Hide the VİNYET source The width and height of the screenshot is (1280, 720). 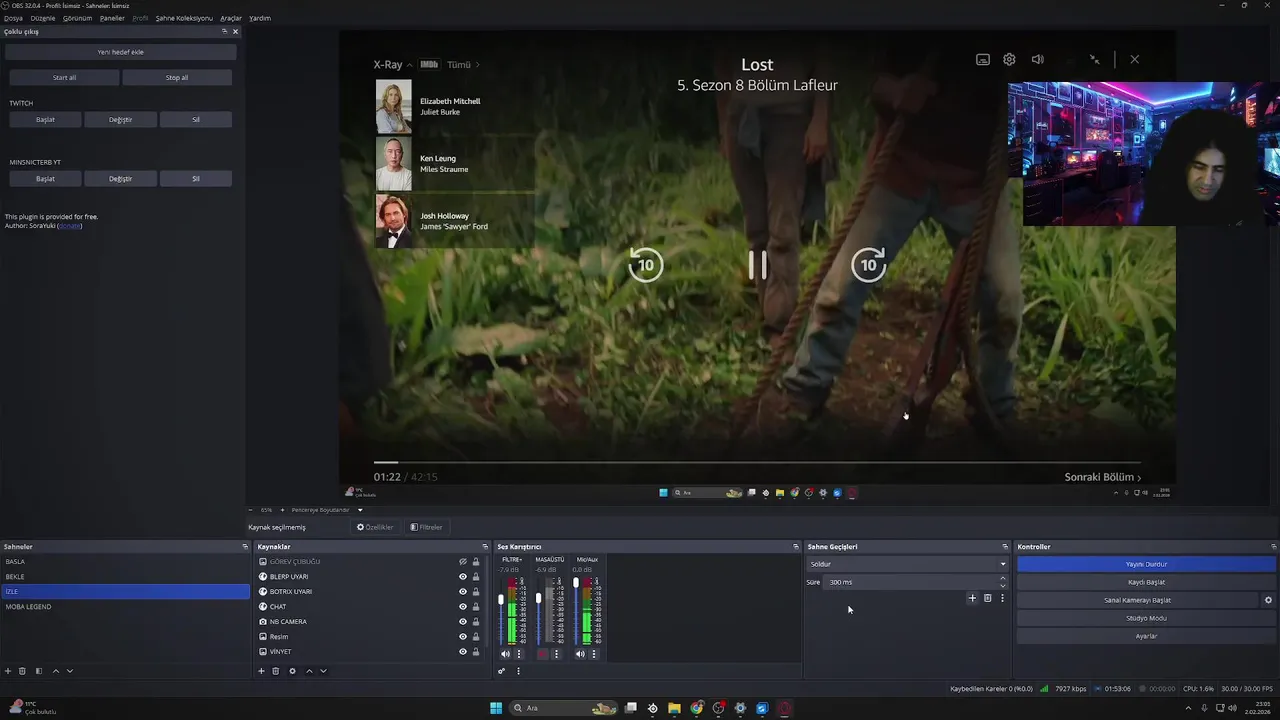coord(463,652)
